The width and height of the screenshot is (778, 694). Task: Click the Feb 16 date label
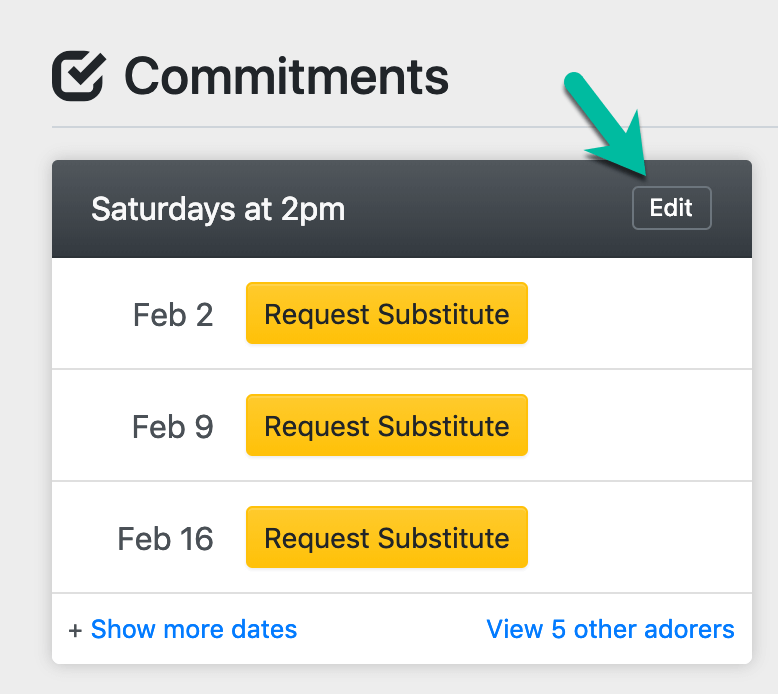click(166, 539)
